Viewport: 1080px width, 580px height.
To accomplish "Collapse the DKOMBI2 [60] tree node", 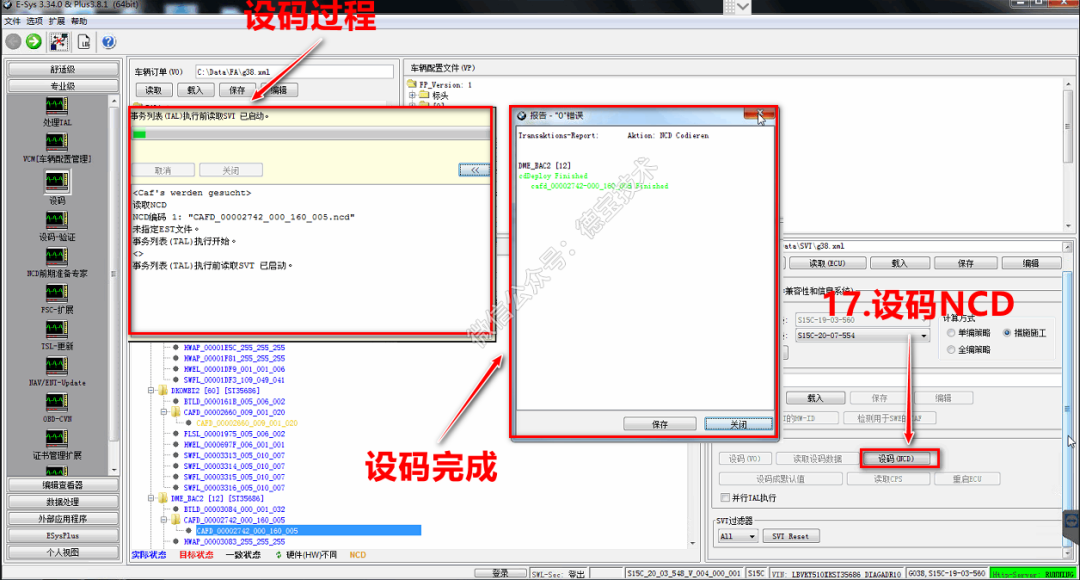I will pos(151,391).
